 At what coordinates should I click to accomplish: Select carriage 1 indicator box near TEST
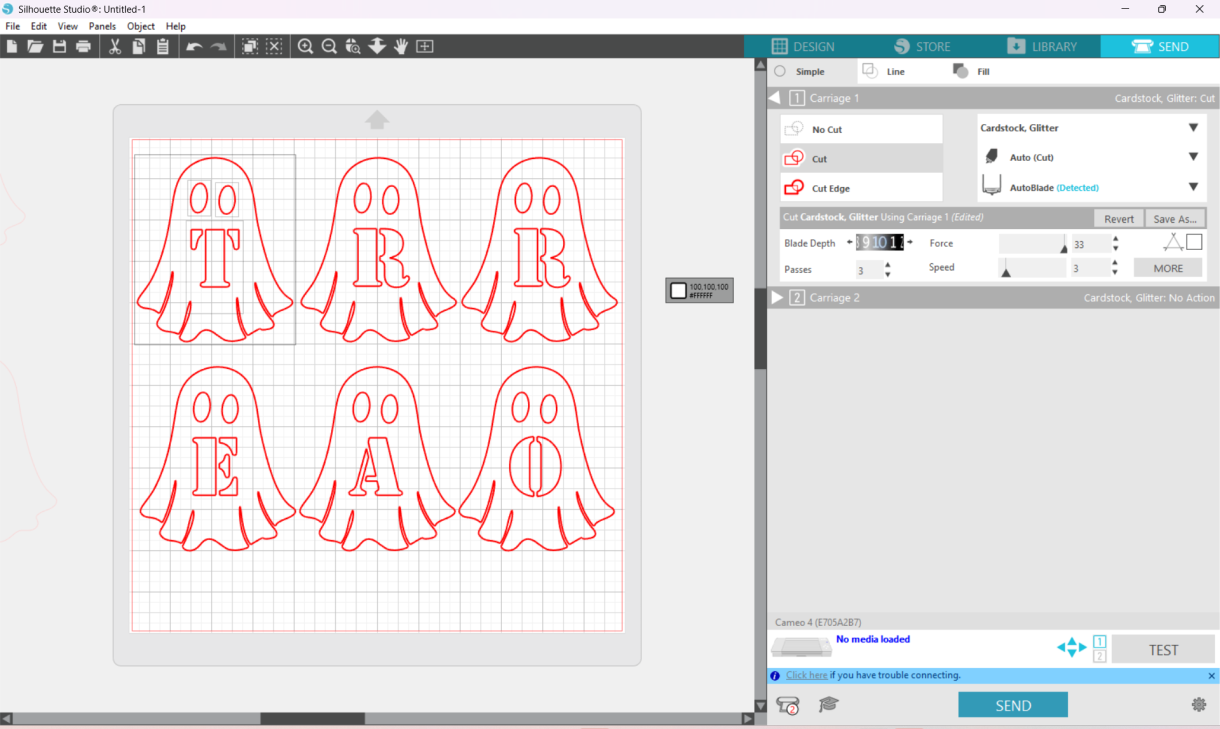click(x=1099, y=641)
